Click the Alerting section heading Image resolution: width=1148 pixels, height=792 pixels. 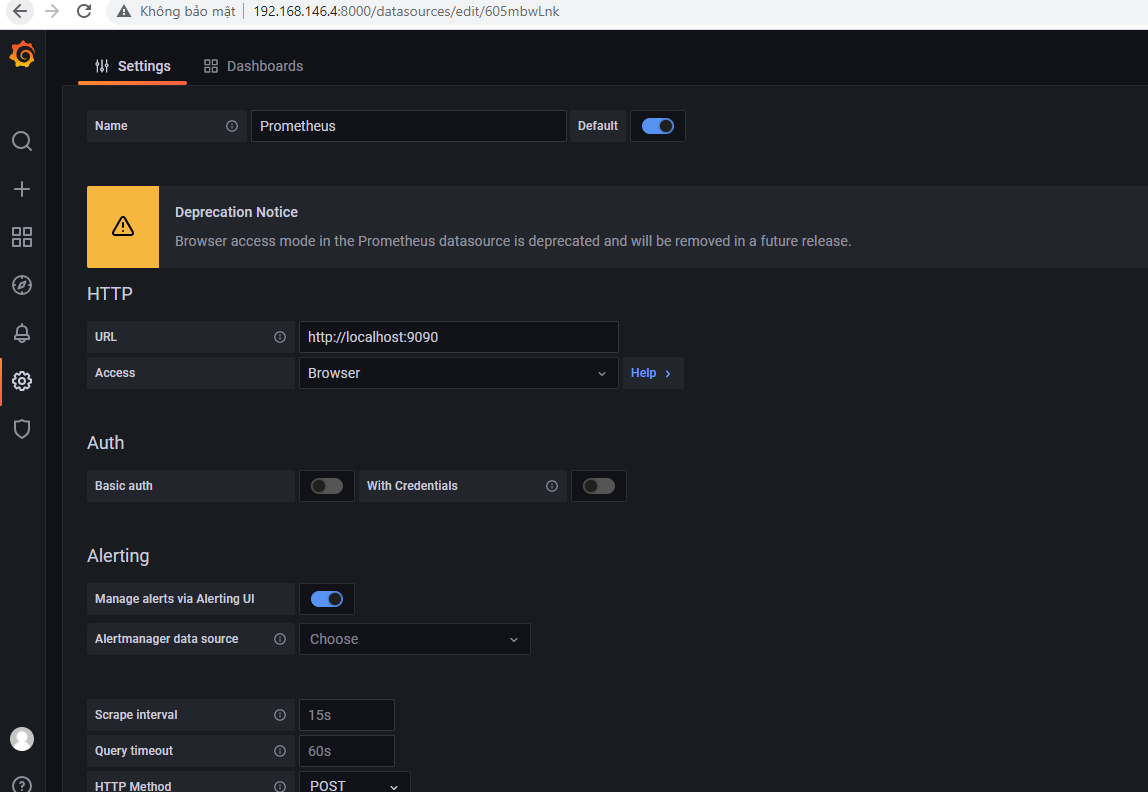click(118, 556)
